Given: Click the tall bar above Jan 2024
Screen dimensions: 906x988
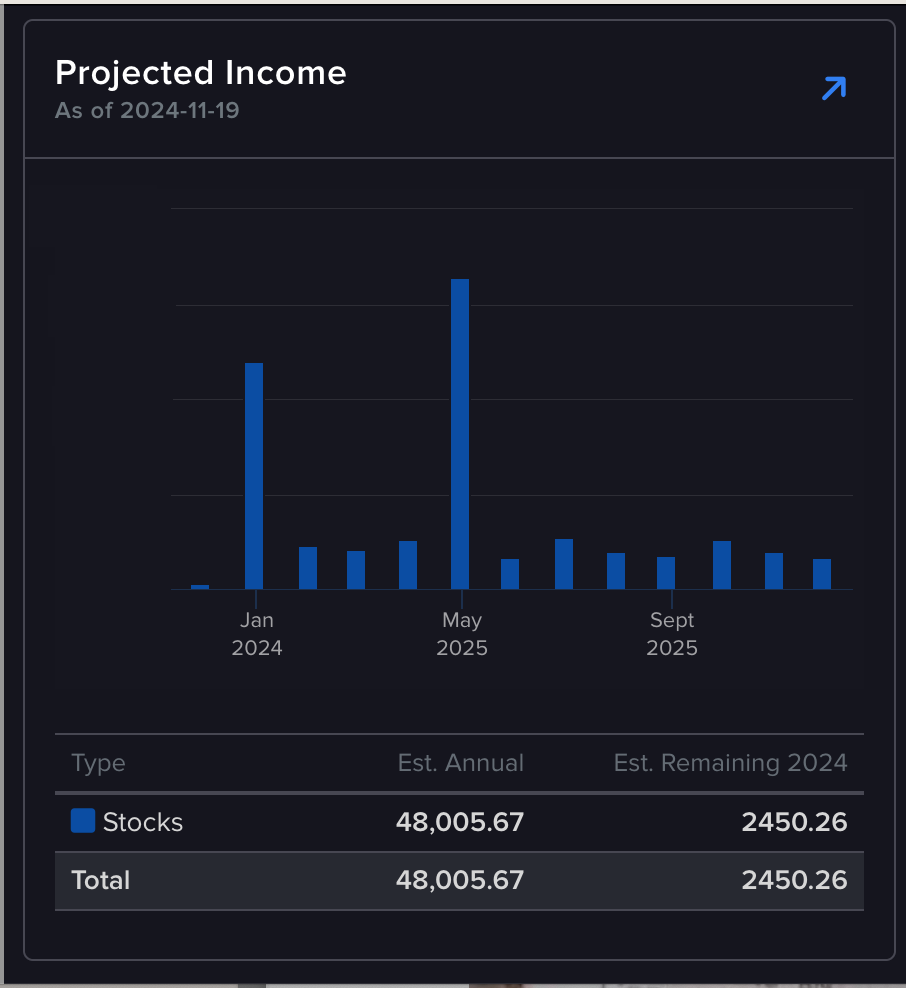Looking at the screenshot, I should [x=254, y=475].
